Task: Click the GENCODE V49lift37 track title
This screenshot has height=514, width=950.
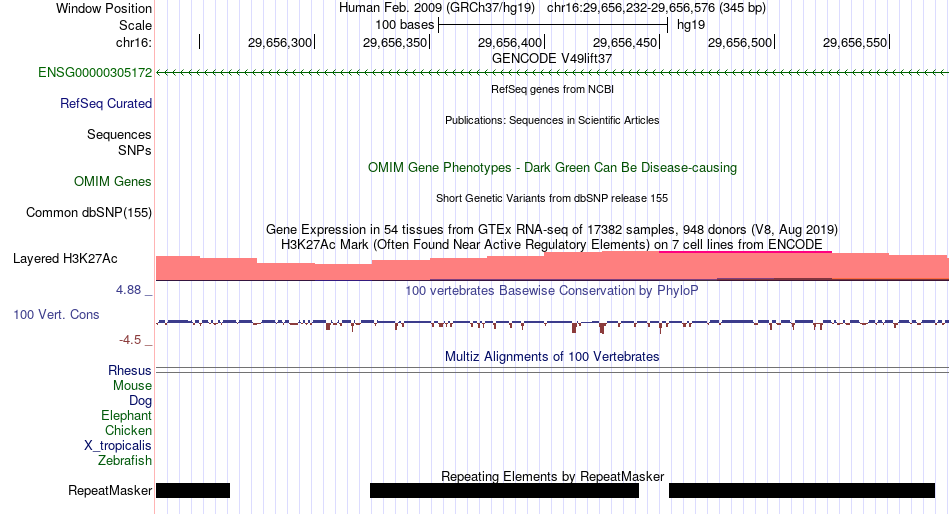Action: (552, 59)
